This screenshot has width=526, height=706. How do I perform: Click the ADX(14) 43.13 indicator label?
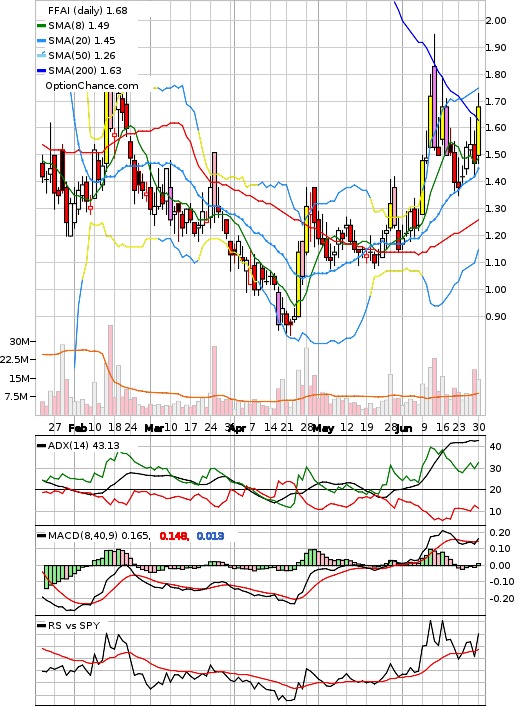83,446
